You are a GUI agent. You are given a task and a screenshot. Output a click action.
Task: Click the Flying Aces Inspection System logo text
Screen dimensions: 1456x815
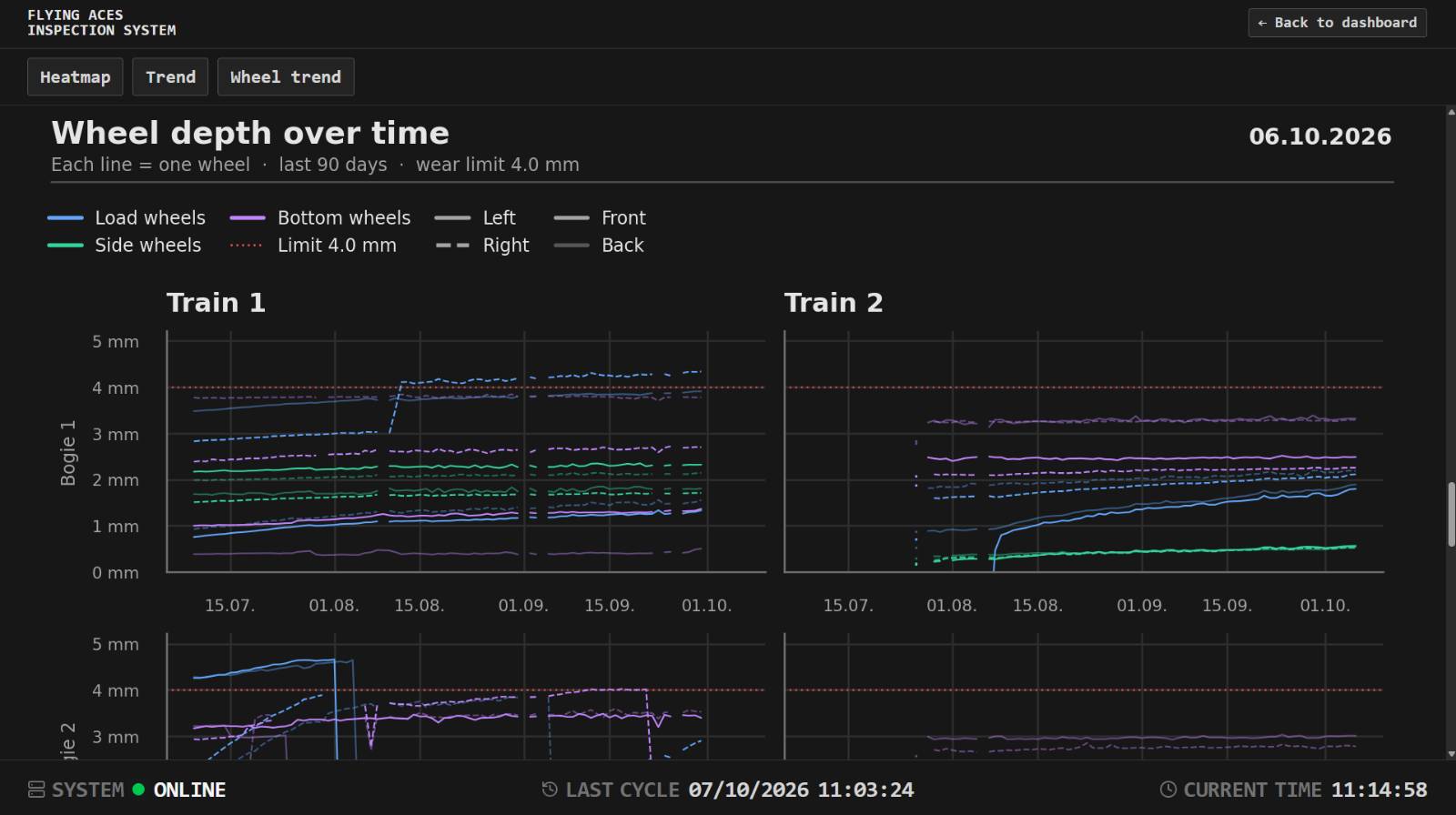101,23
